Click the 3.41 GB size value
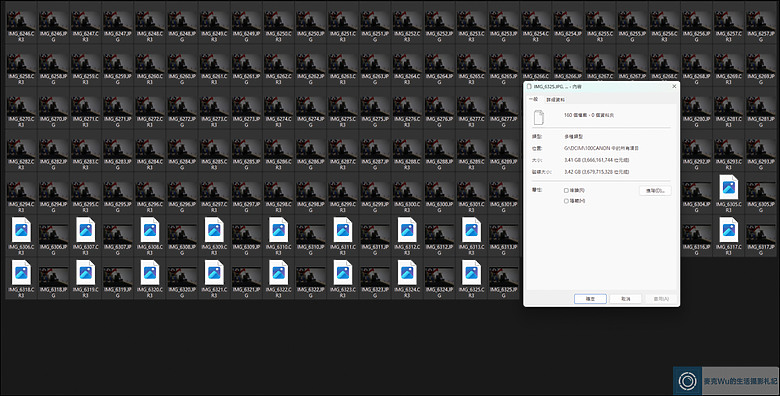Image resolution: width=780 pixels, height=396 pixels. pos(596,160)
